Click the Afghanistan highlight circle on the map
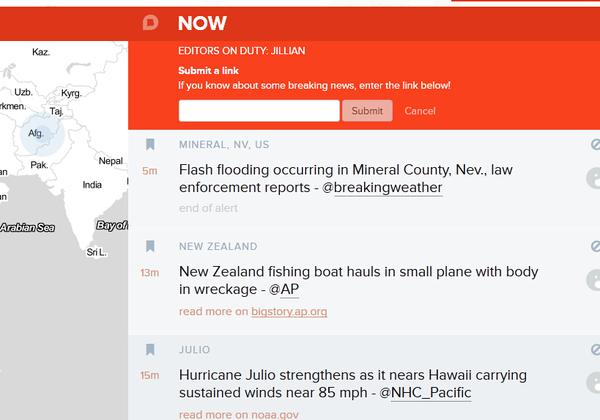 [x=42, y=134]
